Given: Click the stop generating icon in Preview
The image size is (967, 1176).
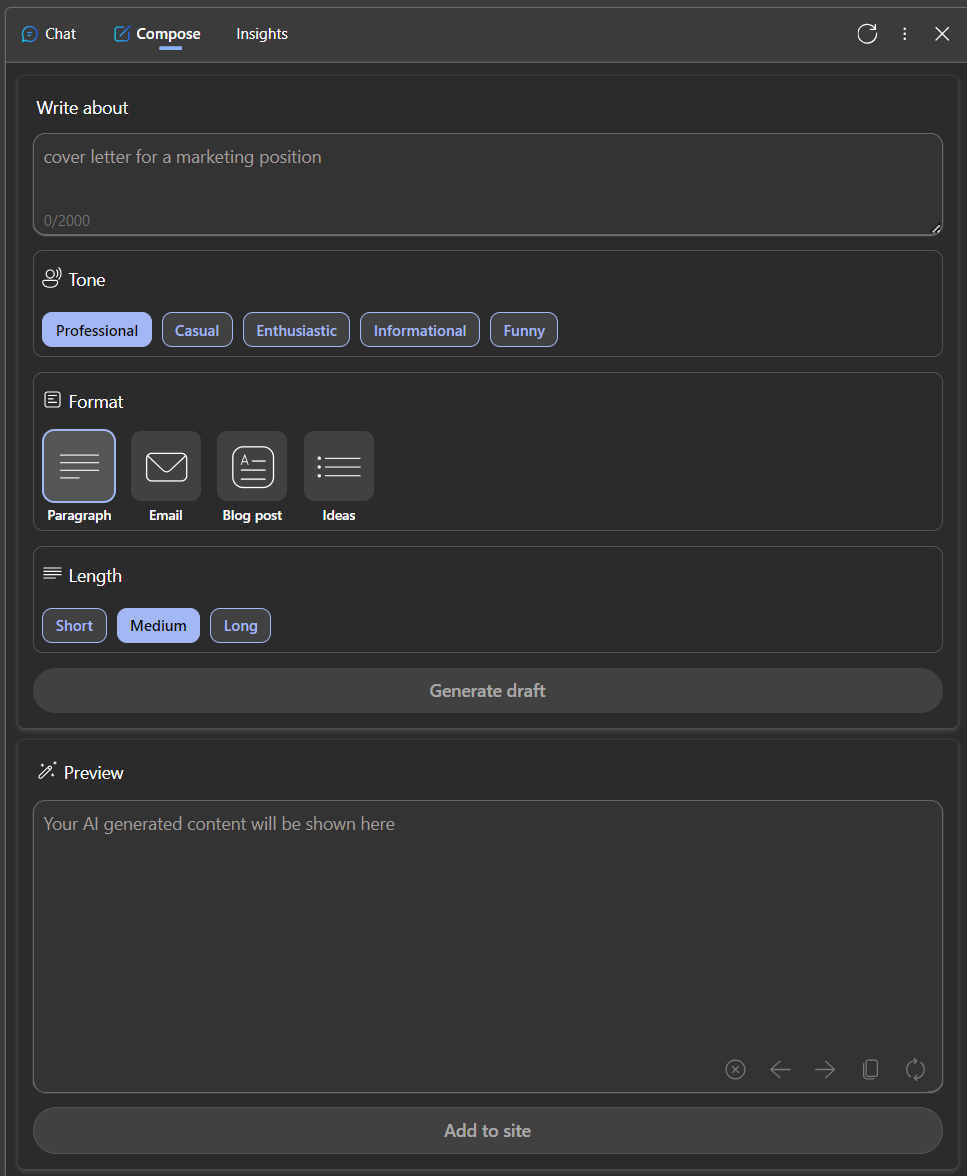Looking at the screenshot, I should [736, 1070].
